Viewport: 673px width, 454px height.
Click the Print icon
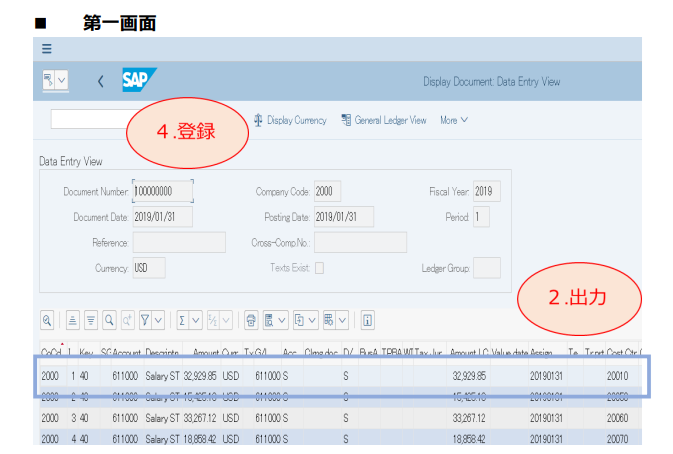pos(251,320)
